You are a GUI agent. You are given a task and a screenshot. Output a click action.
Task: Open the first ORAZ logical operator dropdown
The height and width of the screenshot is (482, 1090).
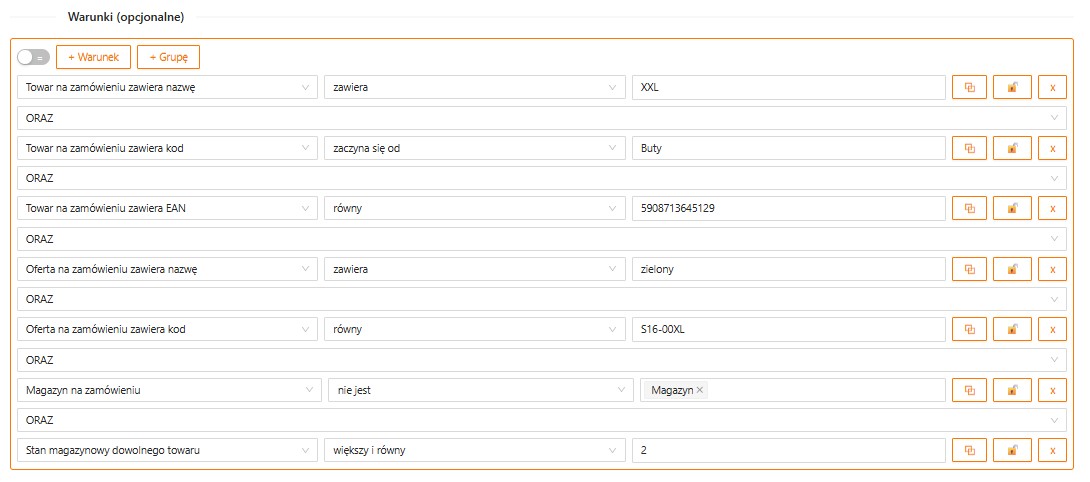(541, 118)
